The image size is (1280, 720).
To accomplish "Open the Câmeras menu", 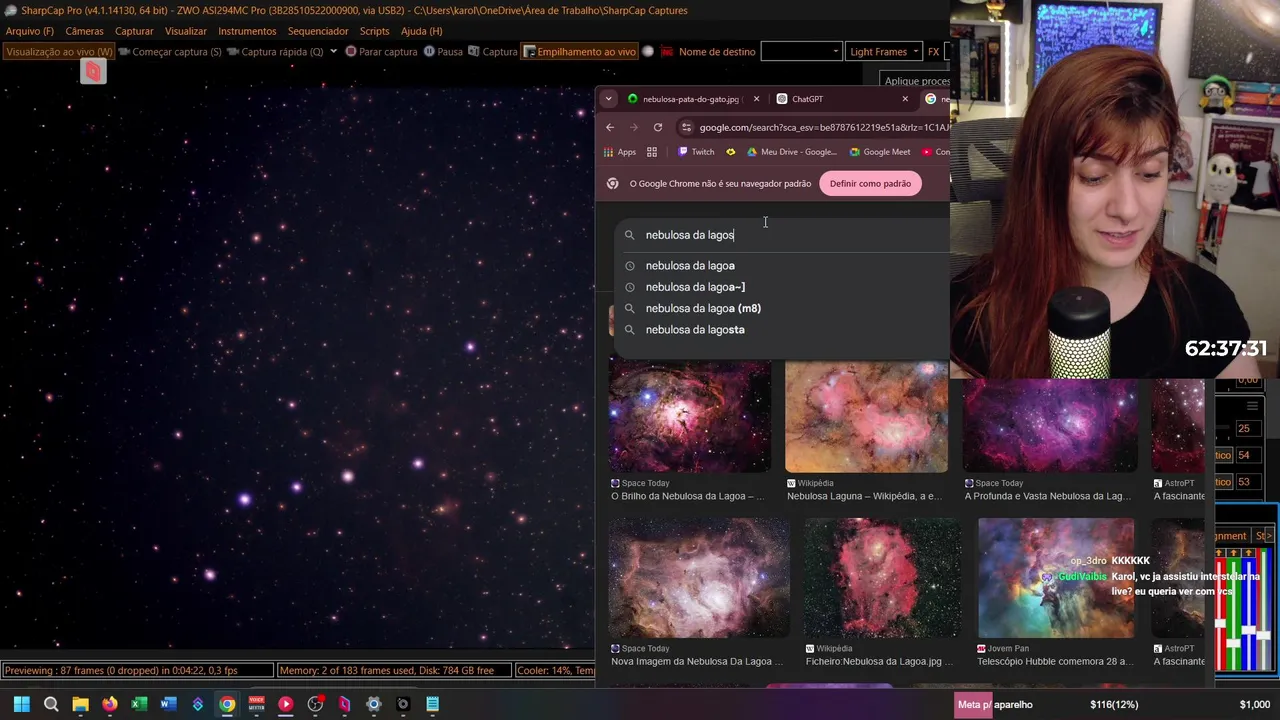I will point(84,31).
